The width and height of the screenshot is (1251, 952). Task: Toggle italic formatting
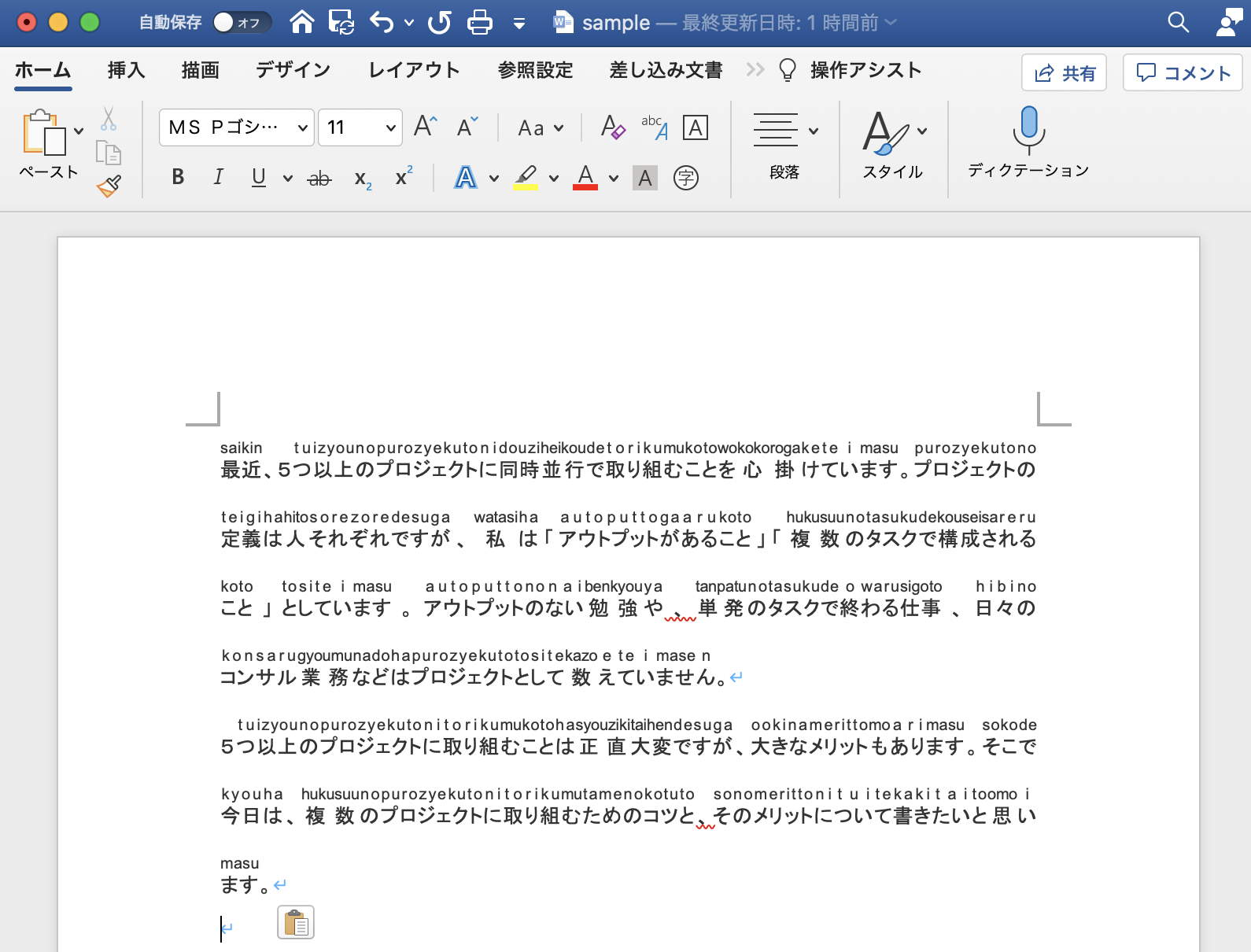(x=219, y=177)
